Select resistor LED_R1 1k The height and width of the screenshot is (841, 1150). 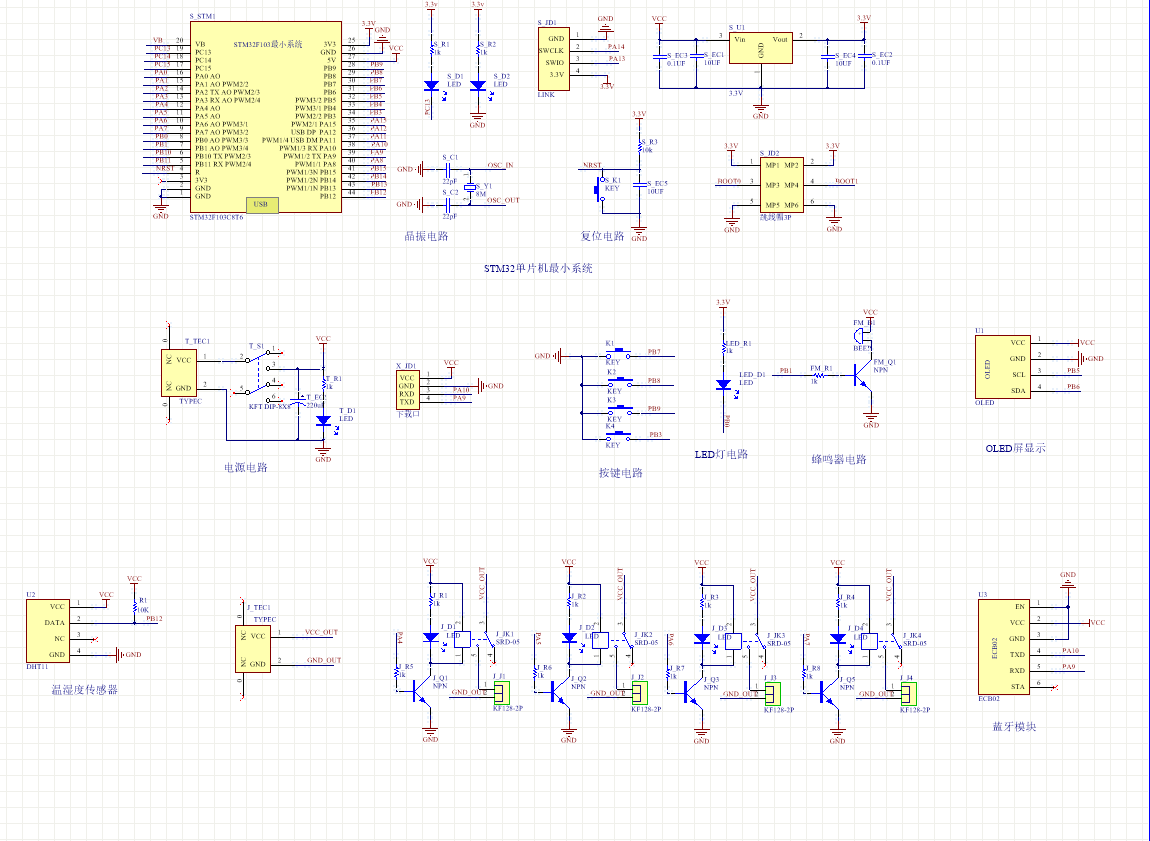724,346
